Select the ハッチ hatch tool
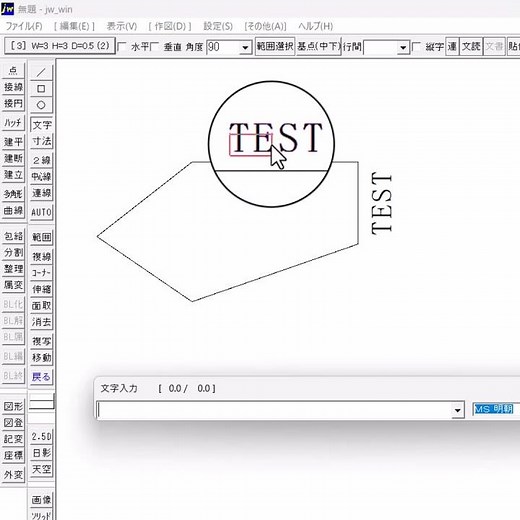The image size is (520, 520). click(x=13, y=123)
